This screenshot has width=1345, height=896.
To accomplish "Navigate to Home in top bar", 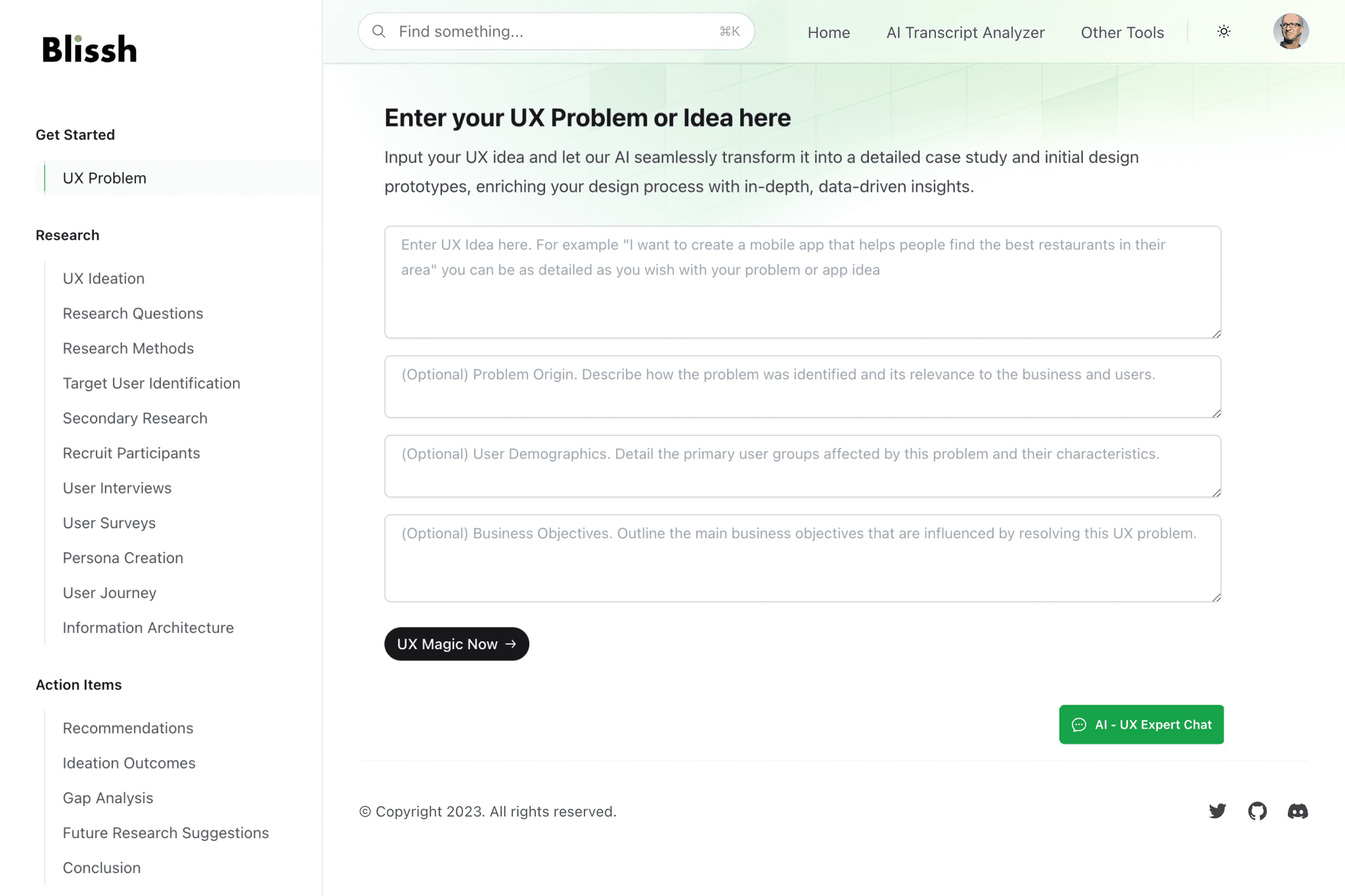I will point(828,32).
